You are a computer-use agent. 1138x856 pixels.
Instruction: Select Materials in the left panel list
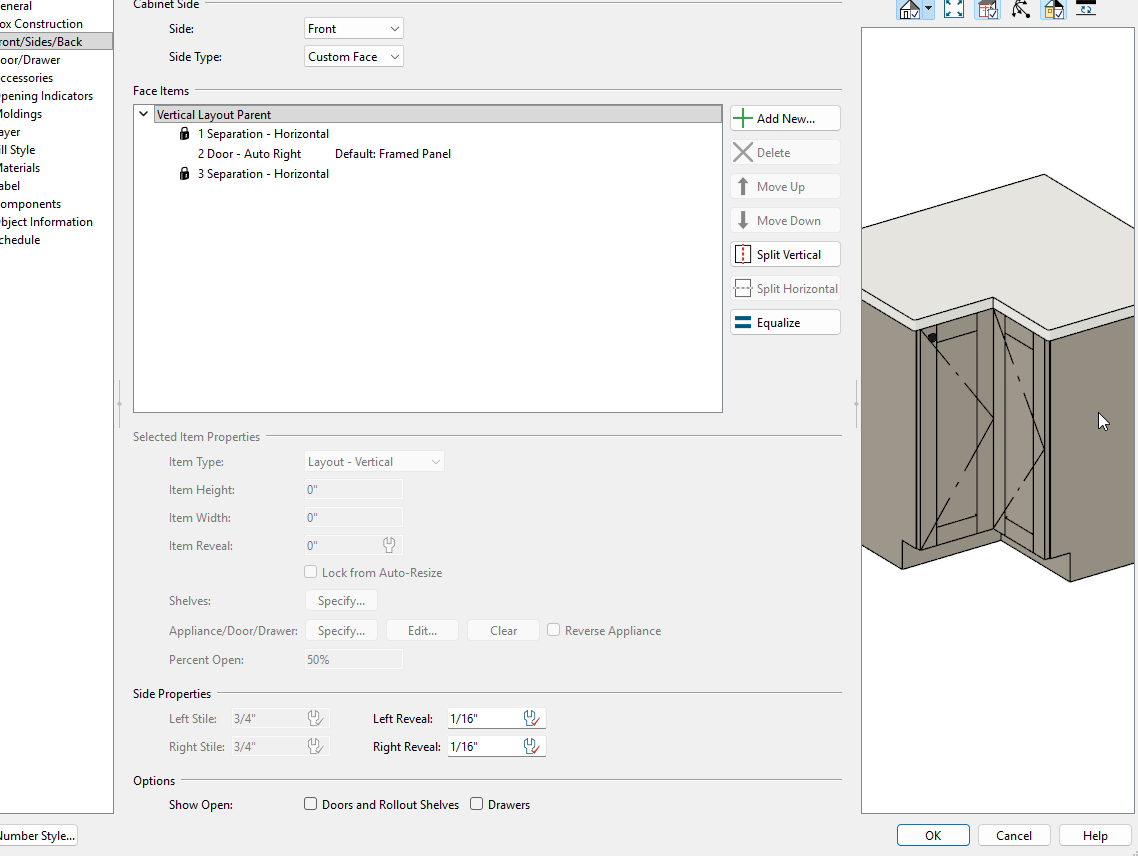(x=20, y=168)
